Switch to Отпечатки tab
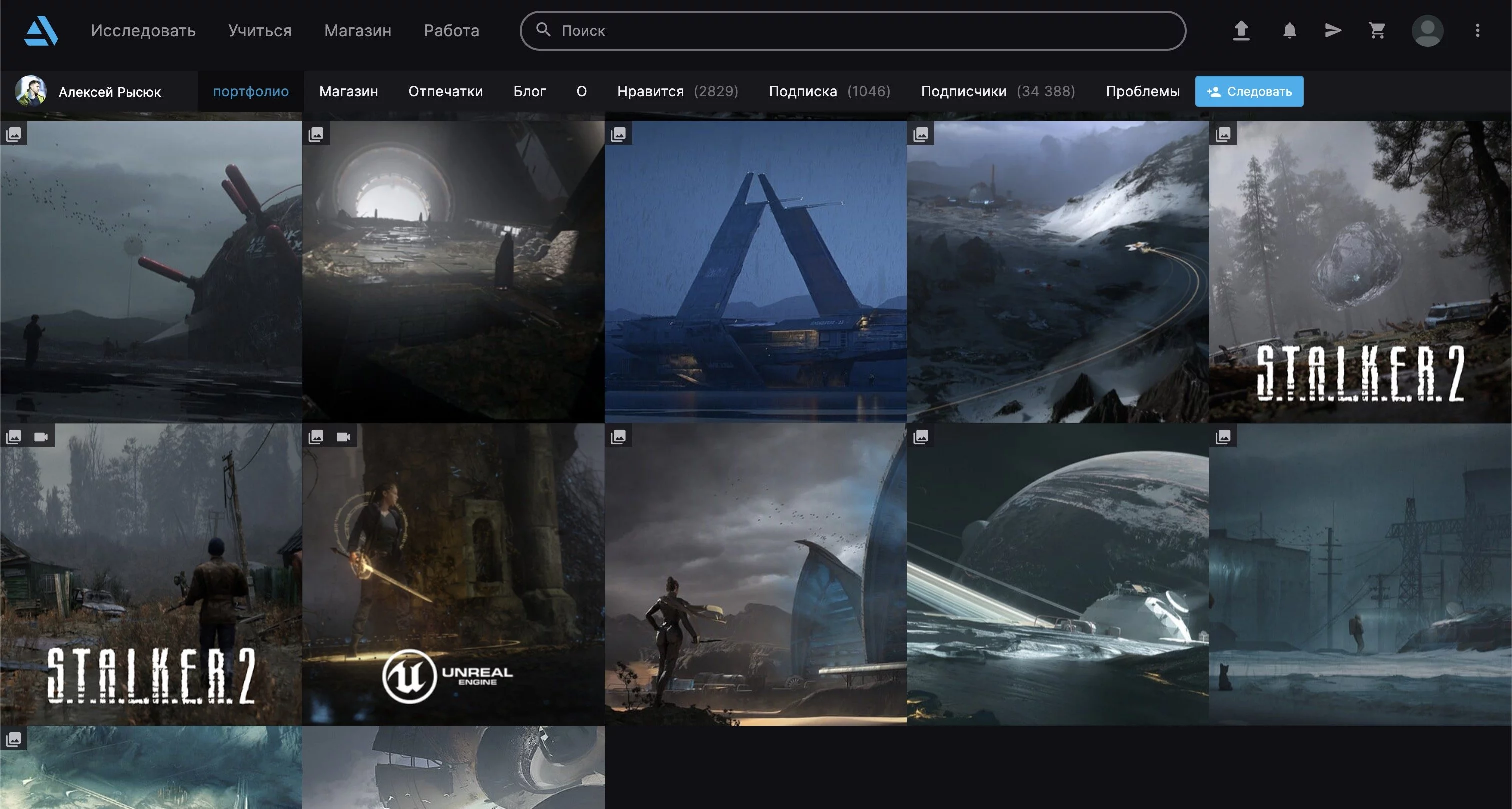The width and height of the screenshot is (1512, 809). click(x=445, y=91)
